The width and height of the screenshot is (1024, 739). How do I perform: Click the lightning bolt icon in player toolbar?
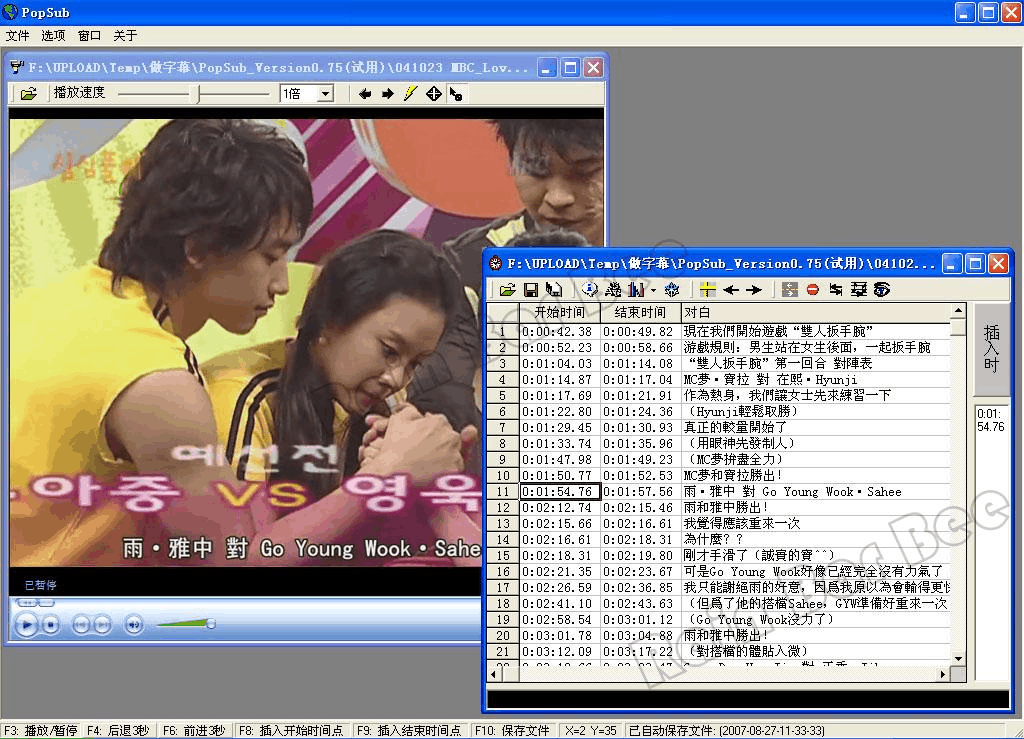click(410, 94)
